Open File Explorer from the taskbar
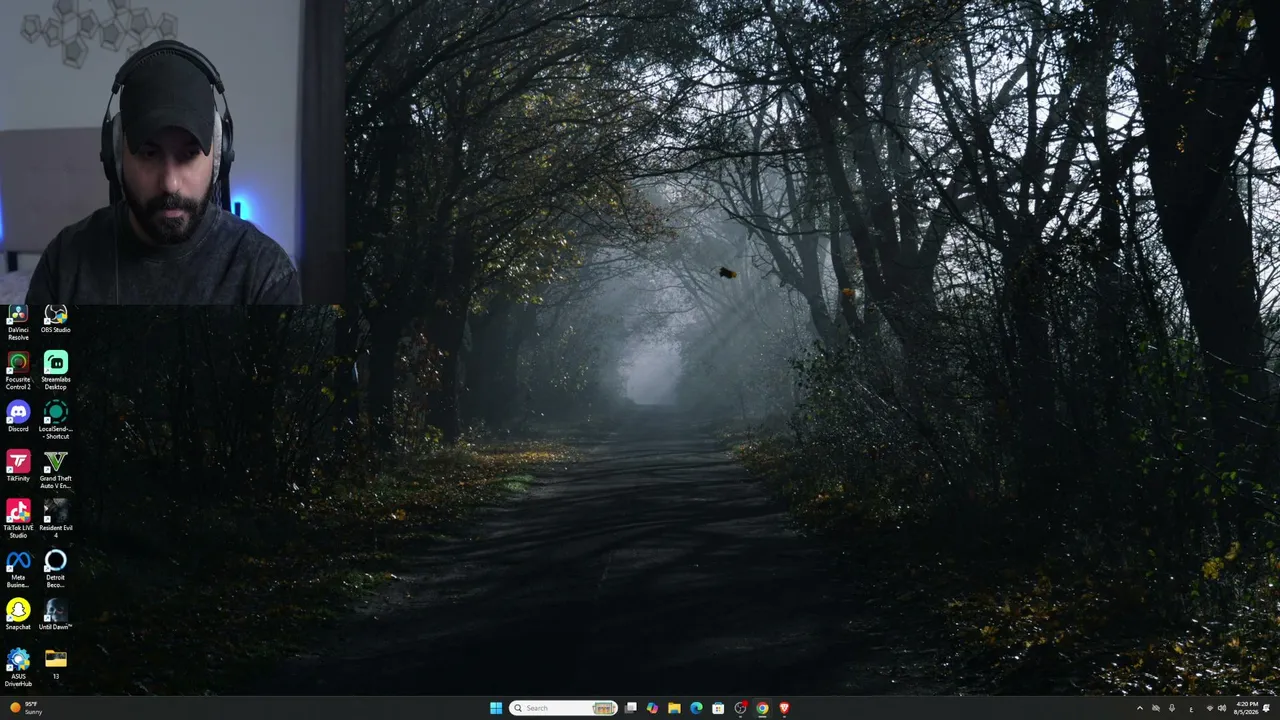 coord(674,708)
